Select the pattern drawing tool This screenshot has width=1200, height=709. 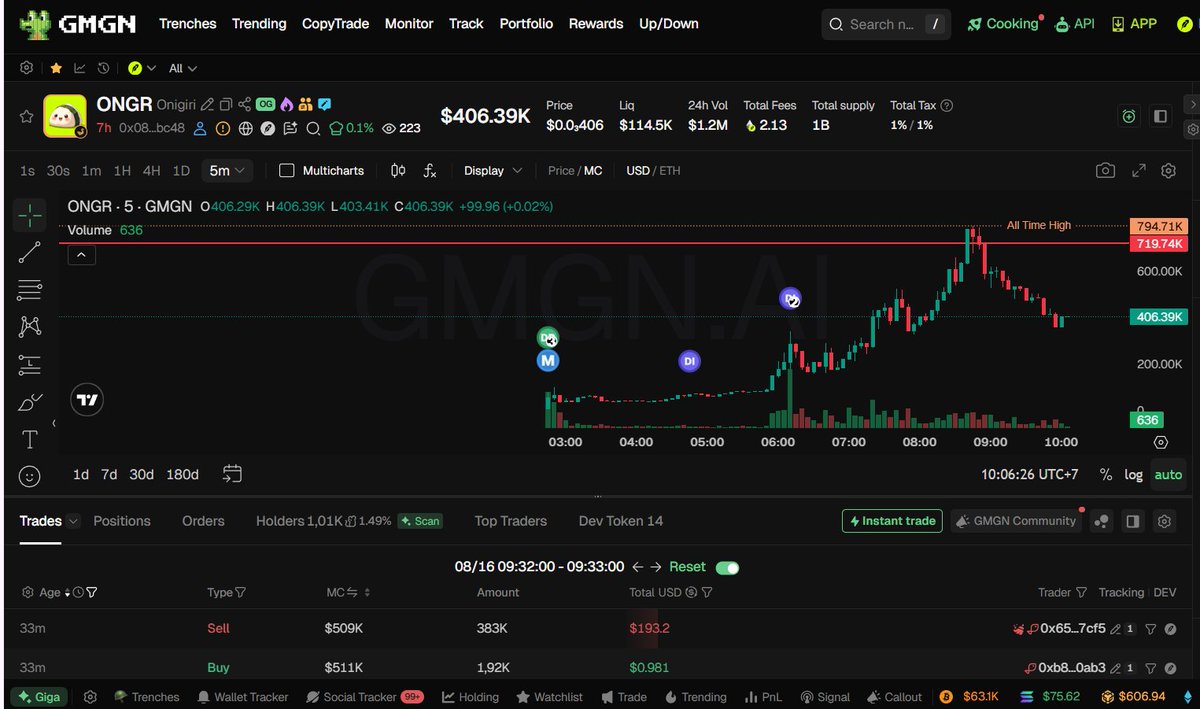pos(30,326)
